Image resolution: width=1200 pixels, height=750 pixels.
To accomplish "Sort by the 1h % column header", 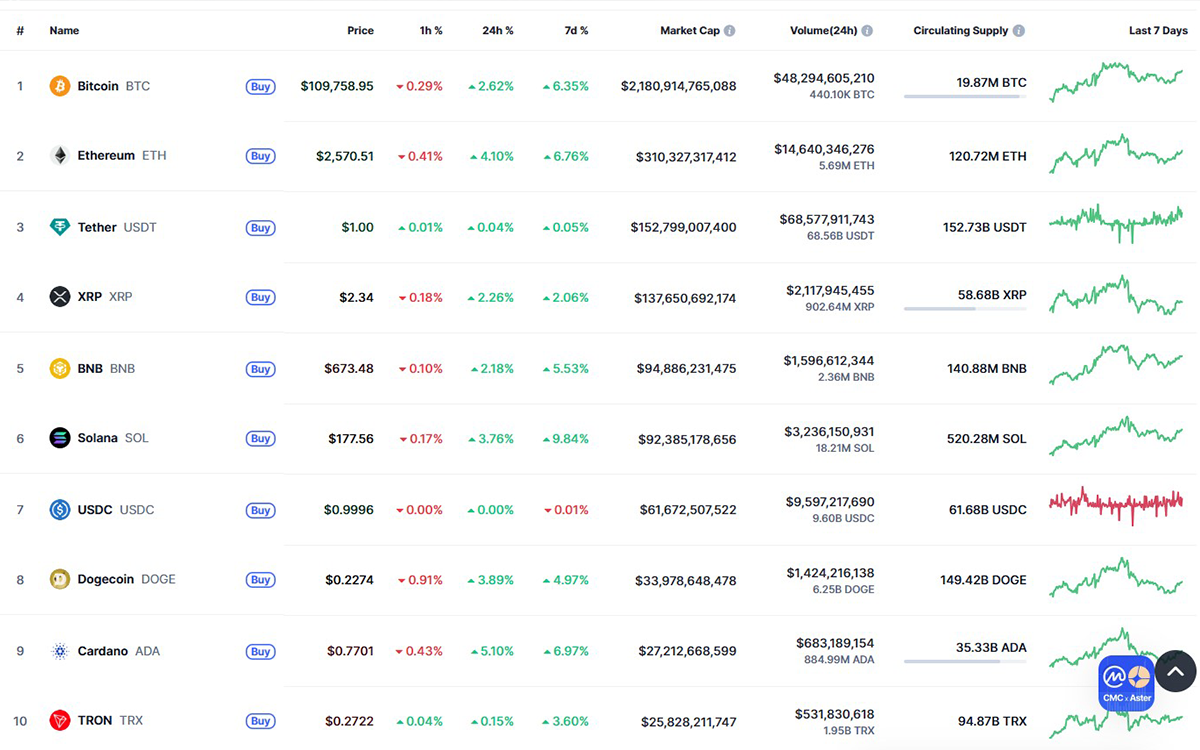I will click(x=431, y=31).
